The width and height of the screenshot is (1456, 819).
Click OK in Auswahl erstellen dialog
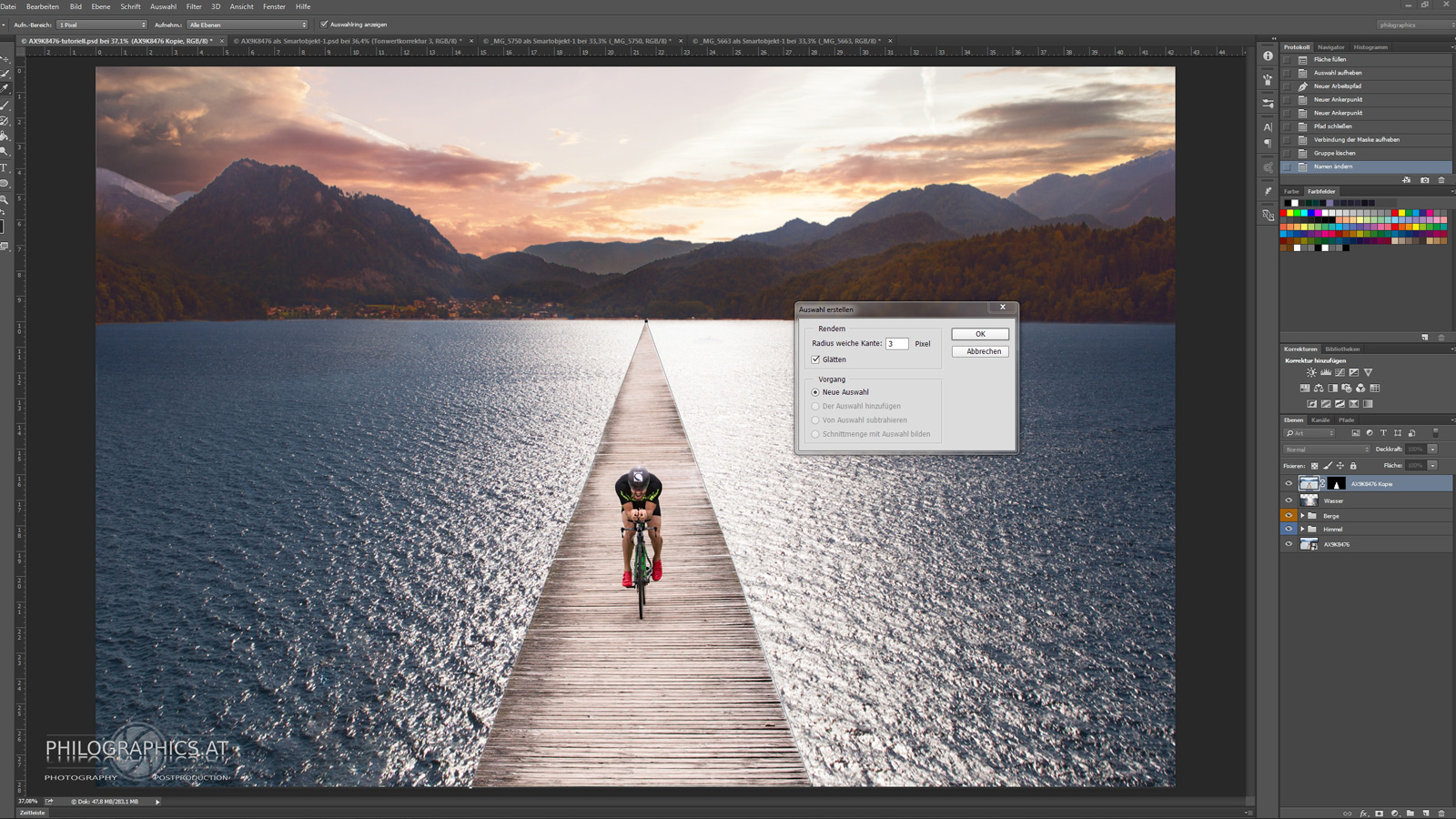(x=980, y=334)
